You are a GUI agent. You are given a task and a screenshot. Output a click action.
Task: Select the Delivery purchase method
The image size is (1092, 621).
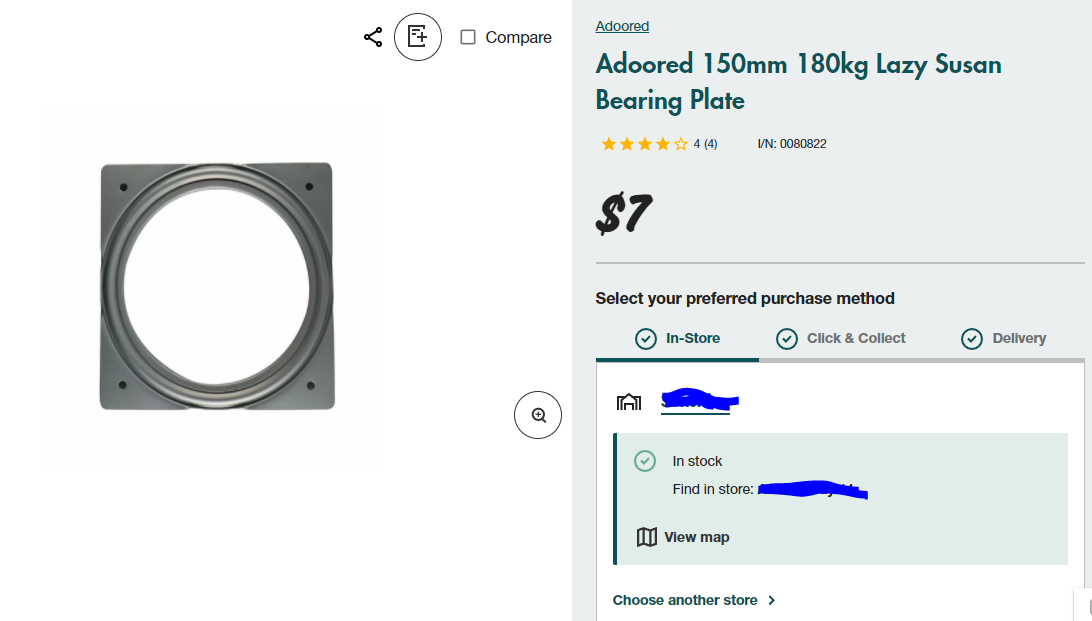pos(1018,339)
